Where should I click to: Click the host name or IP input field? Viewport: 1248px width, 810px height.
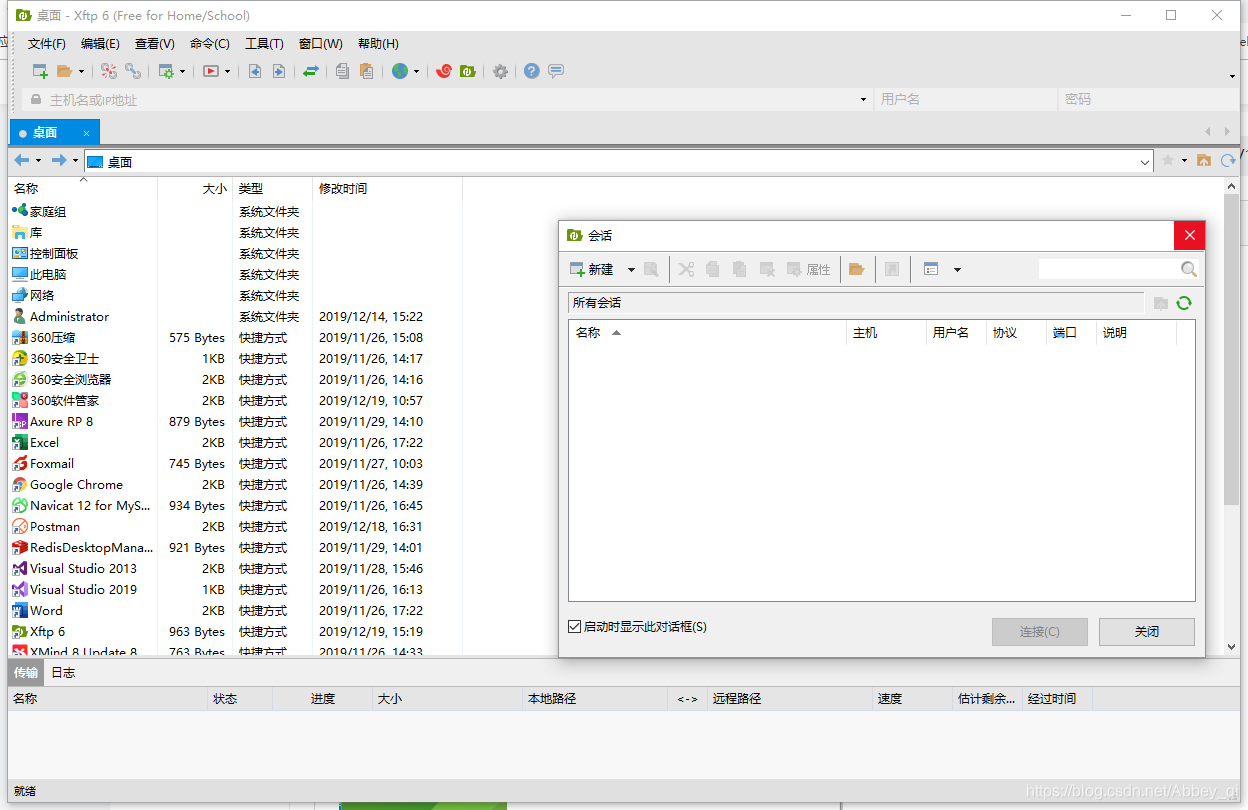point(448,100)
